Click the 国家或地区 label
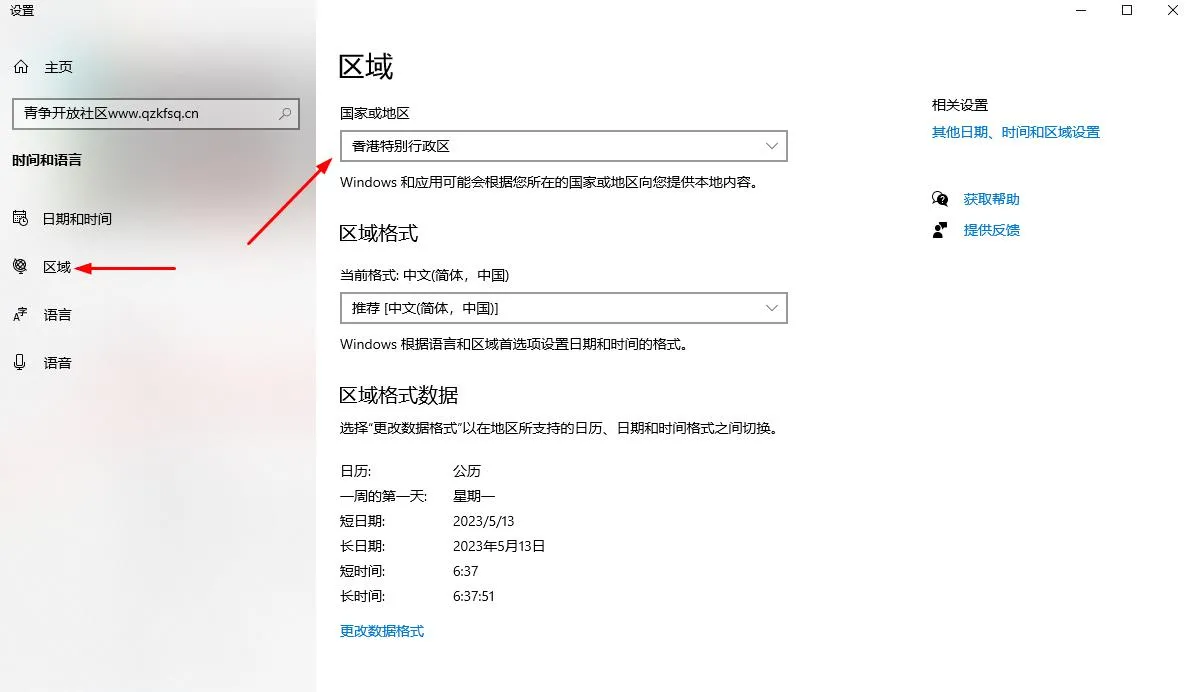1191x692 pixels. (374, 113)
